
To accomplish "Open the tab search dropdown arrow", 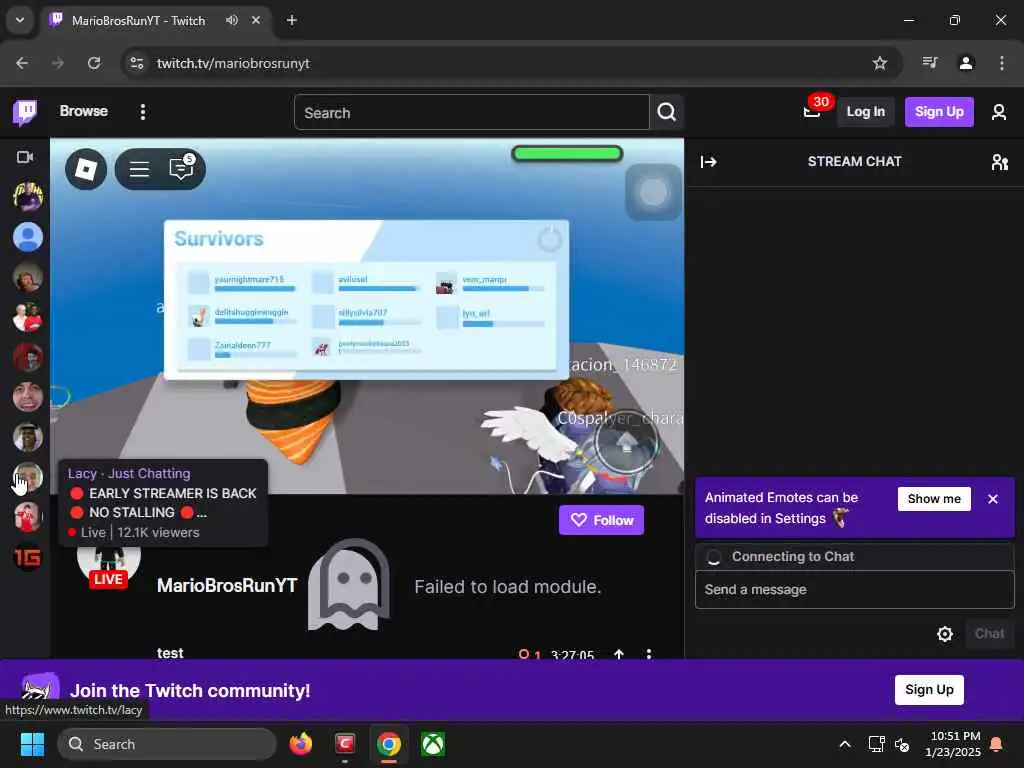I will click(20, 20).
